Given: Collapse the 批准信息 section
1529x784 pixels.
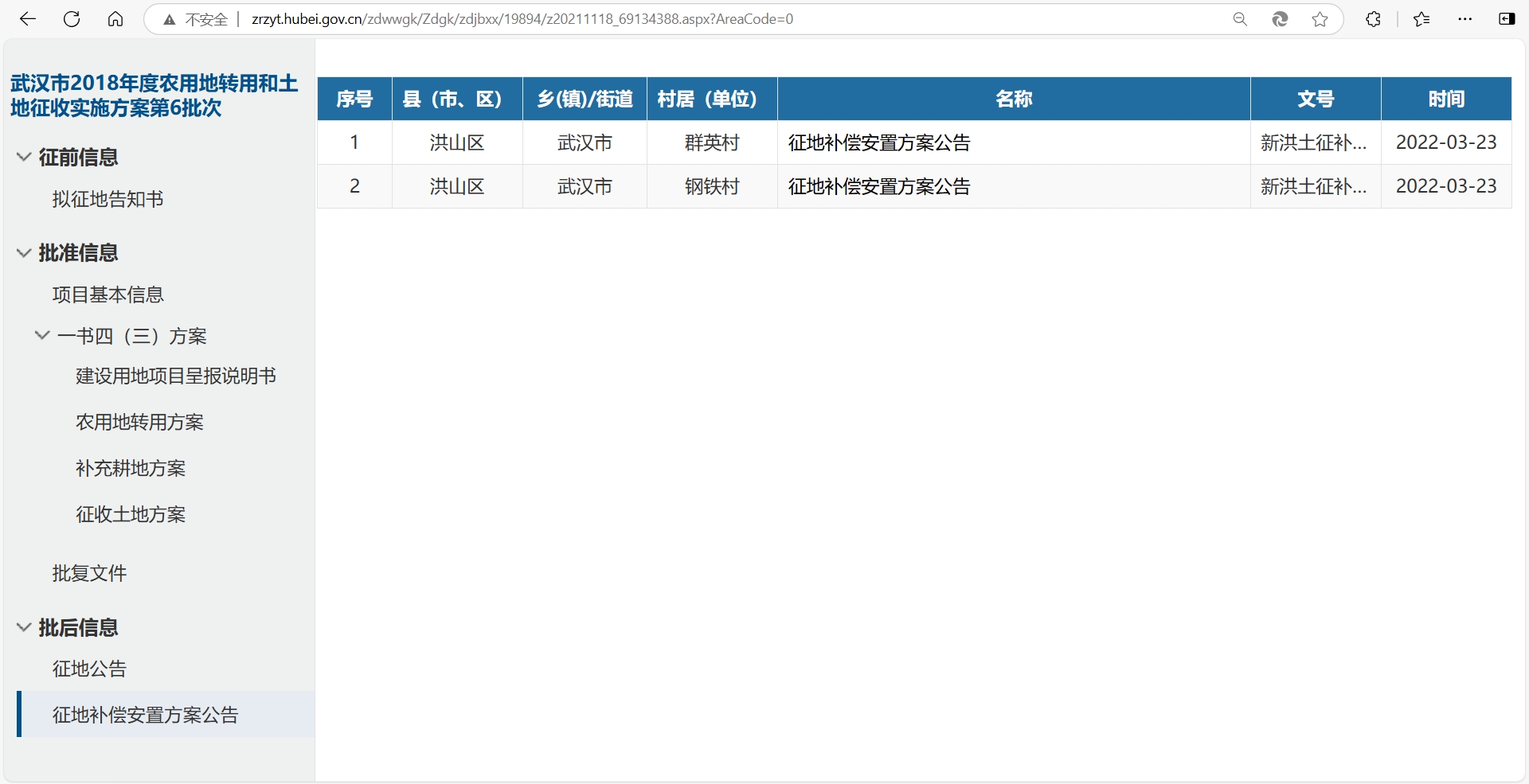Looking at the screenshot, I should tap(24, 252).
